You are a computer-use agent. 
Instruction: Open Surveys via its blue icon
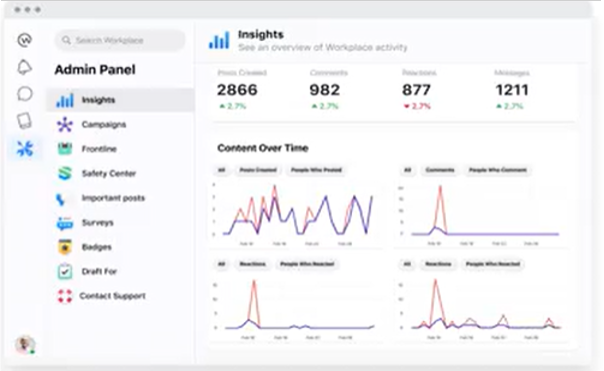(x=65, y=223)
